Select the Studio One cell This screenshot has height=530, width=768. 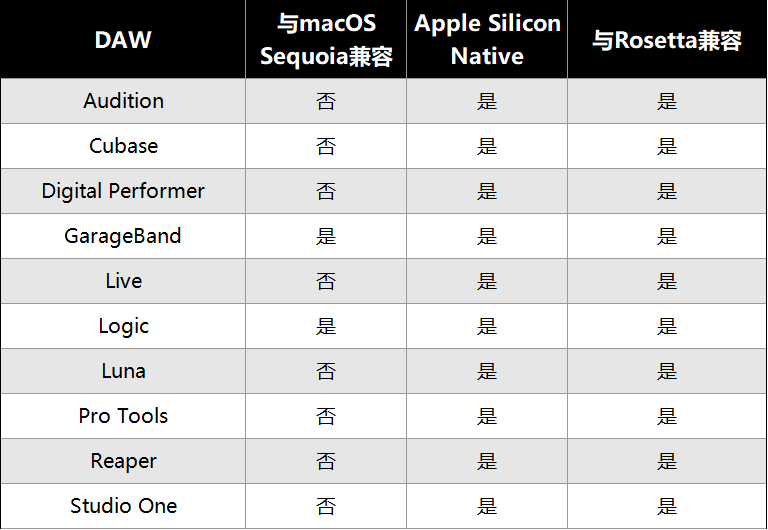[x=123, y=506]
